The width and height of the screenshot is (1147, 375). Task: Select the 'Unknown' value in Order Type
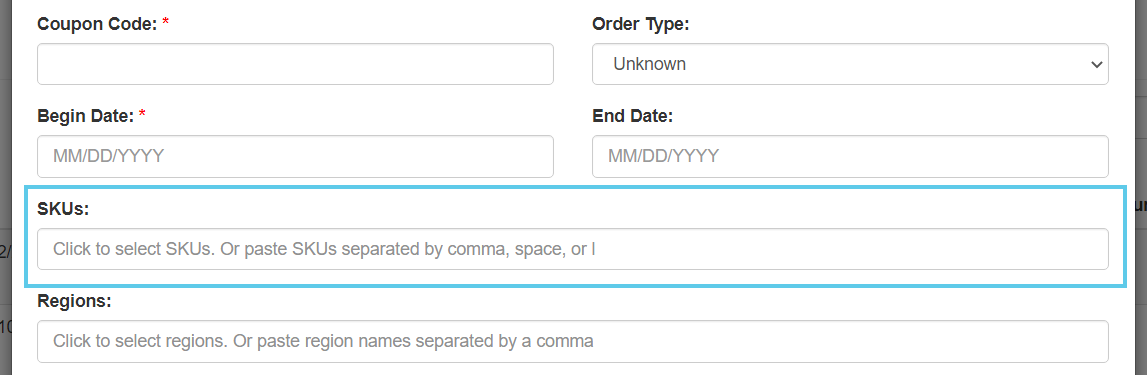click(649, 64)
